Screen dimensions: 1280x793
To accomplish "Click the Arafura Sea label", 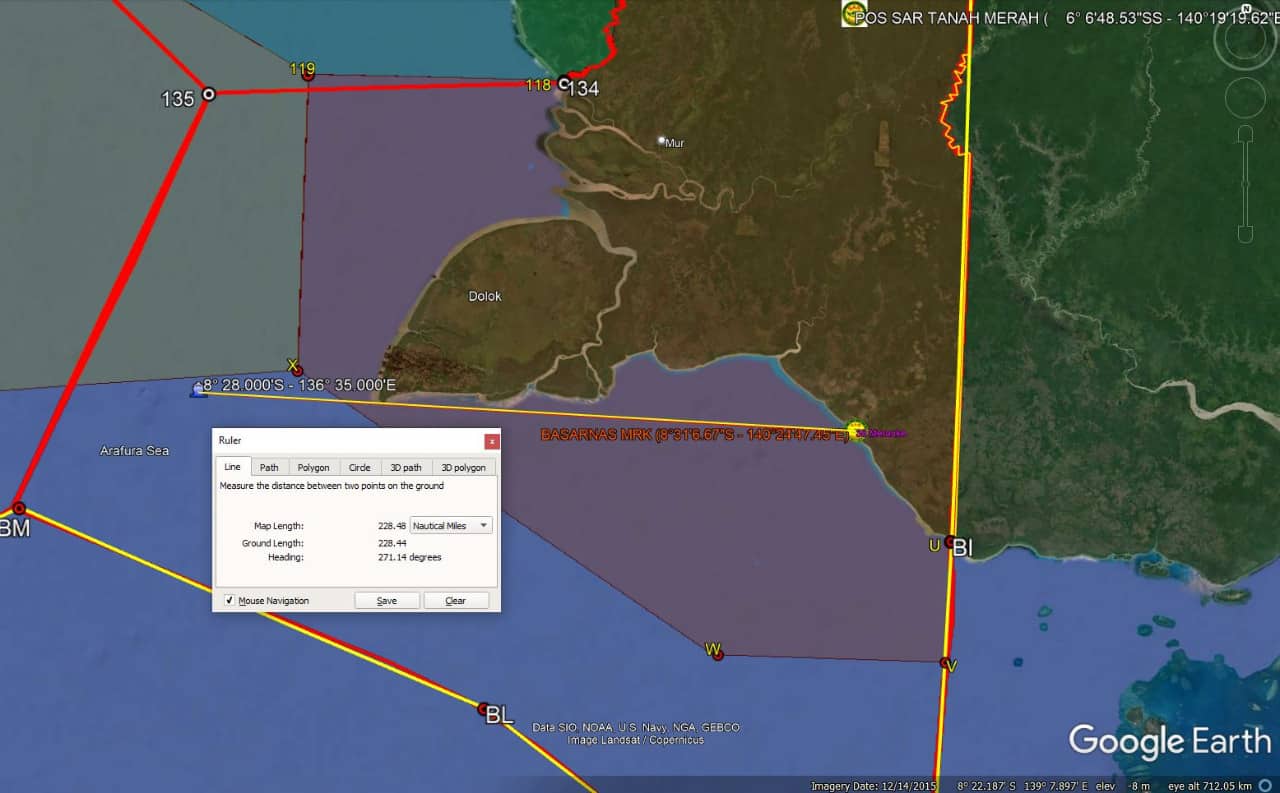I will [135, 451].
